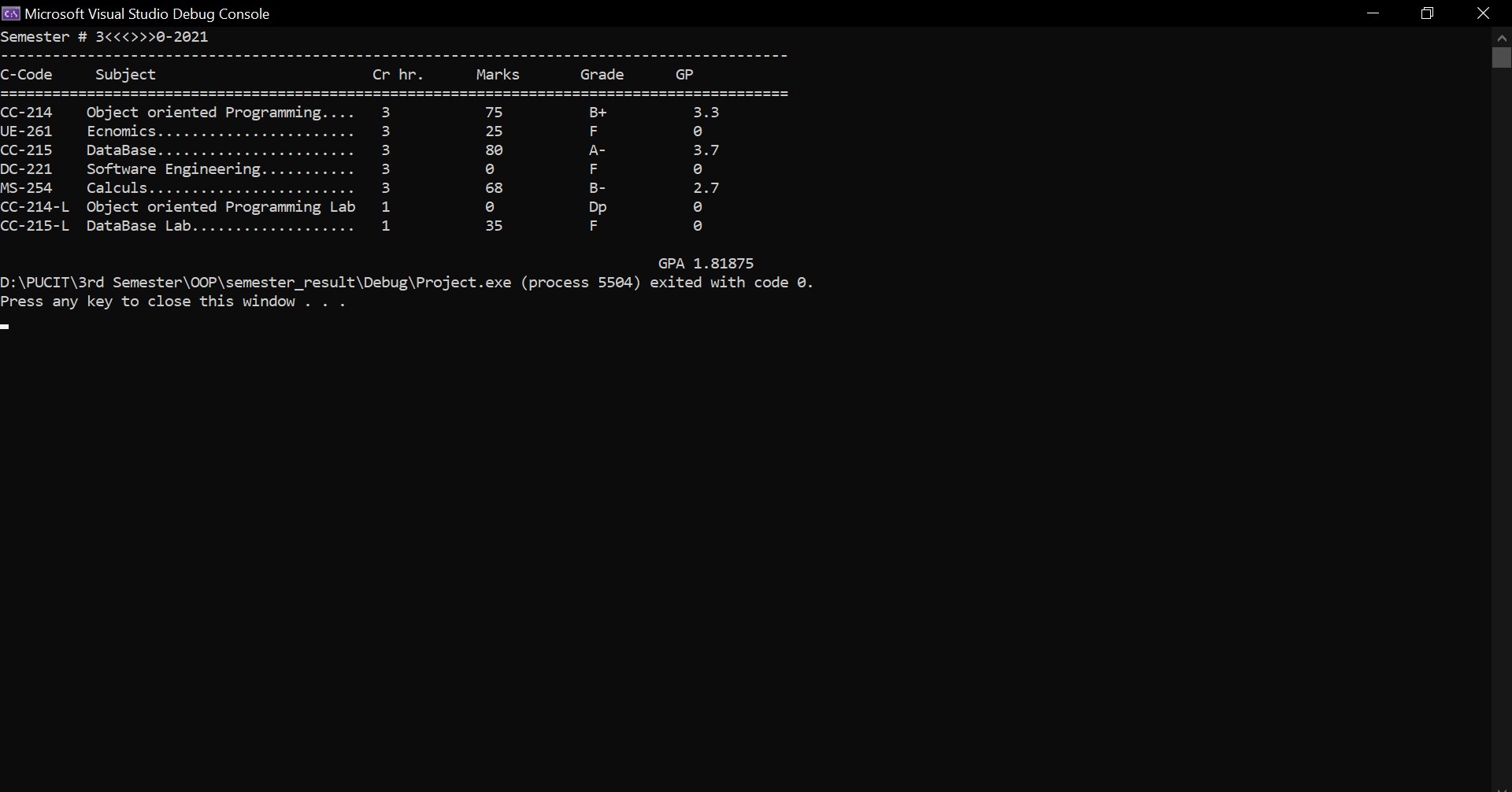Click the Dp grade in lab row
This screenshot has width=1512, height=792.
tap(598, 207)
